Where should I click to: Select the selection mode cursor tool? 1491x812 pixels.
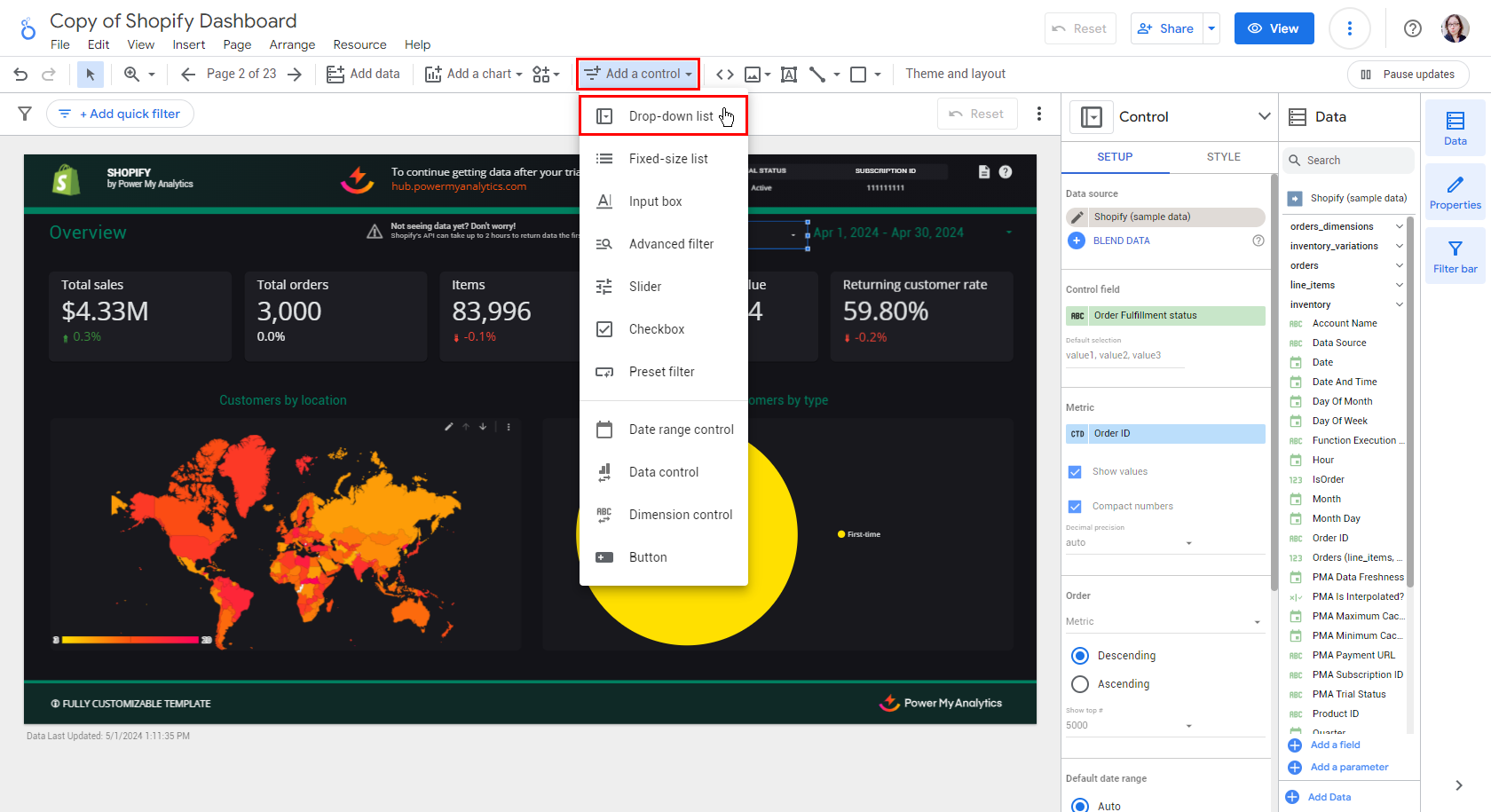[90, 75]
